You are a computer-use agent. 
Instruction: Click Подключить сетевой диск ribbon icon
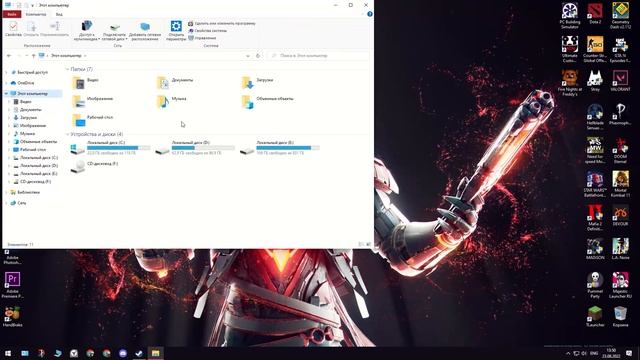115,27
